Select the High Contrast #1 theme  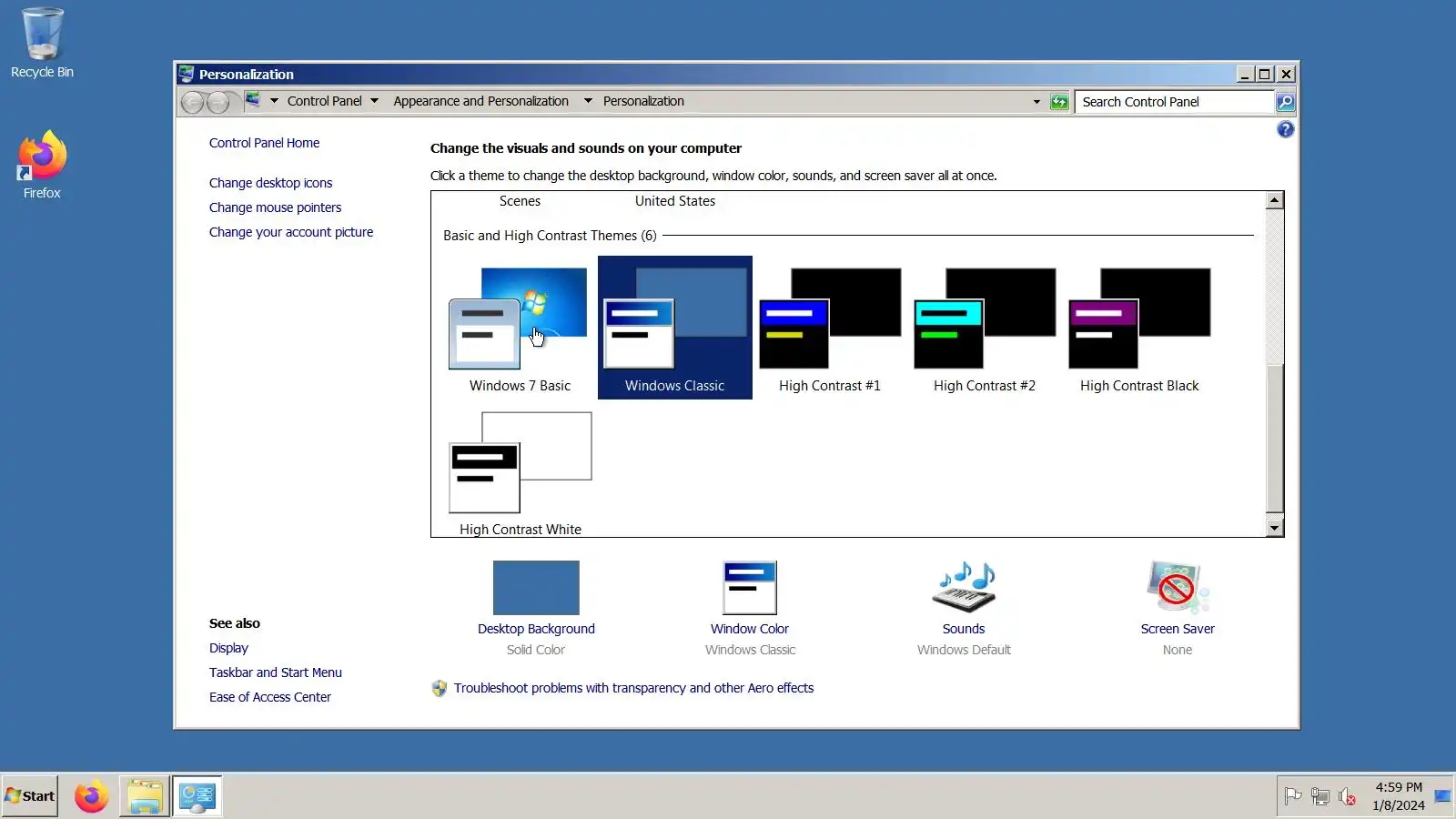(x=830, y=329)
